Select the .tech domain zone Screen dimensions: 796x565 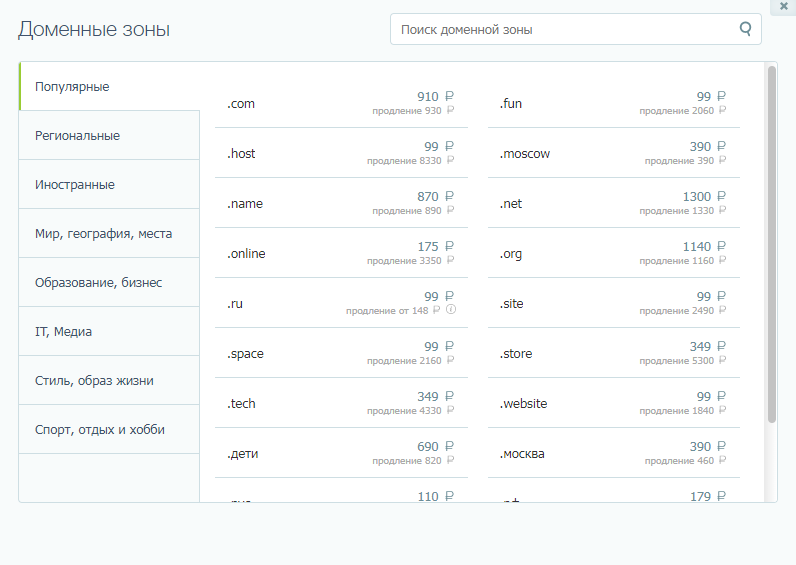(242, 404)
